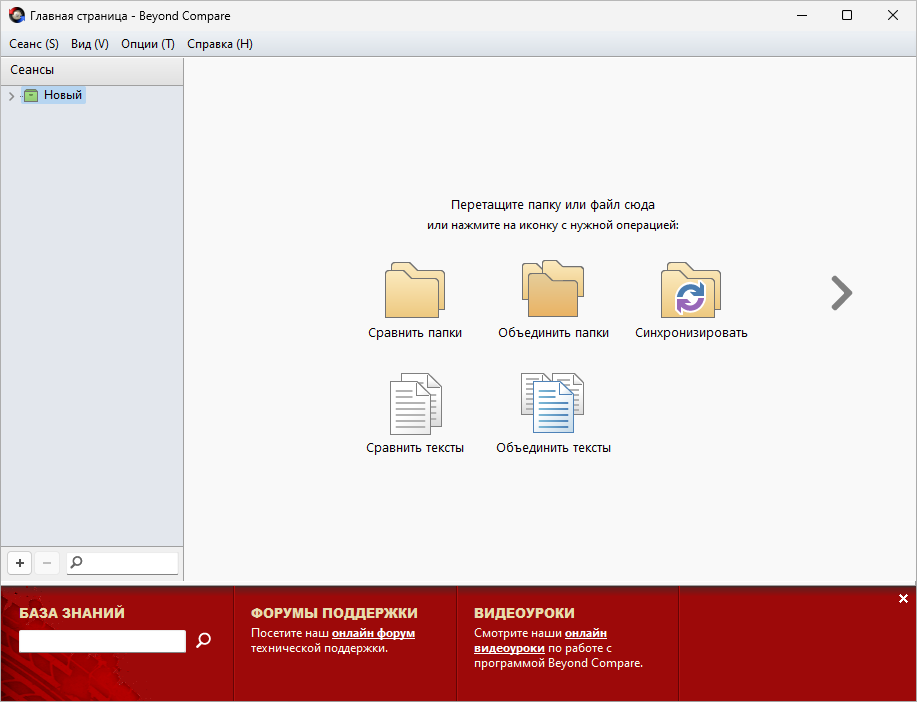Click the БАЗА ЗНАНИЙ heading
917x702 pixels.
(x=72, y=613)
